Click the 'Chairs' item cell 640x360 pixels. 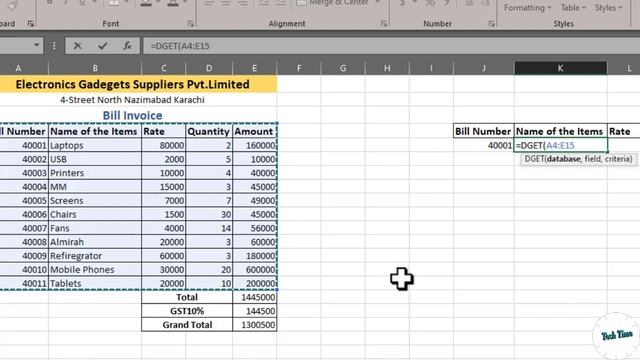(95, 214)
